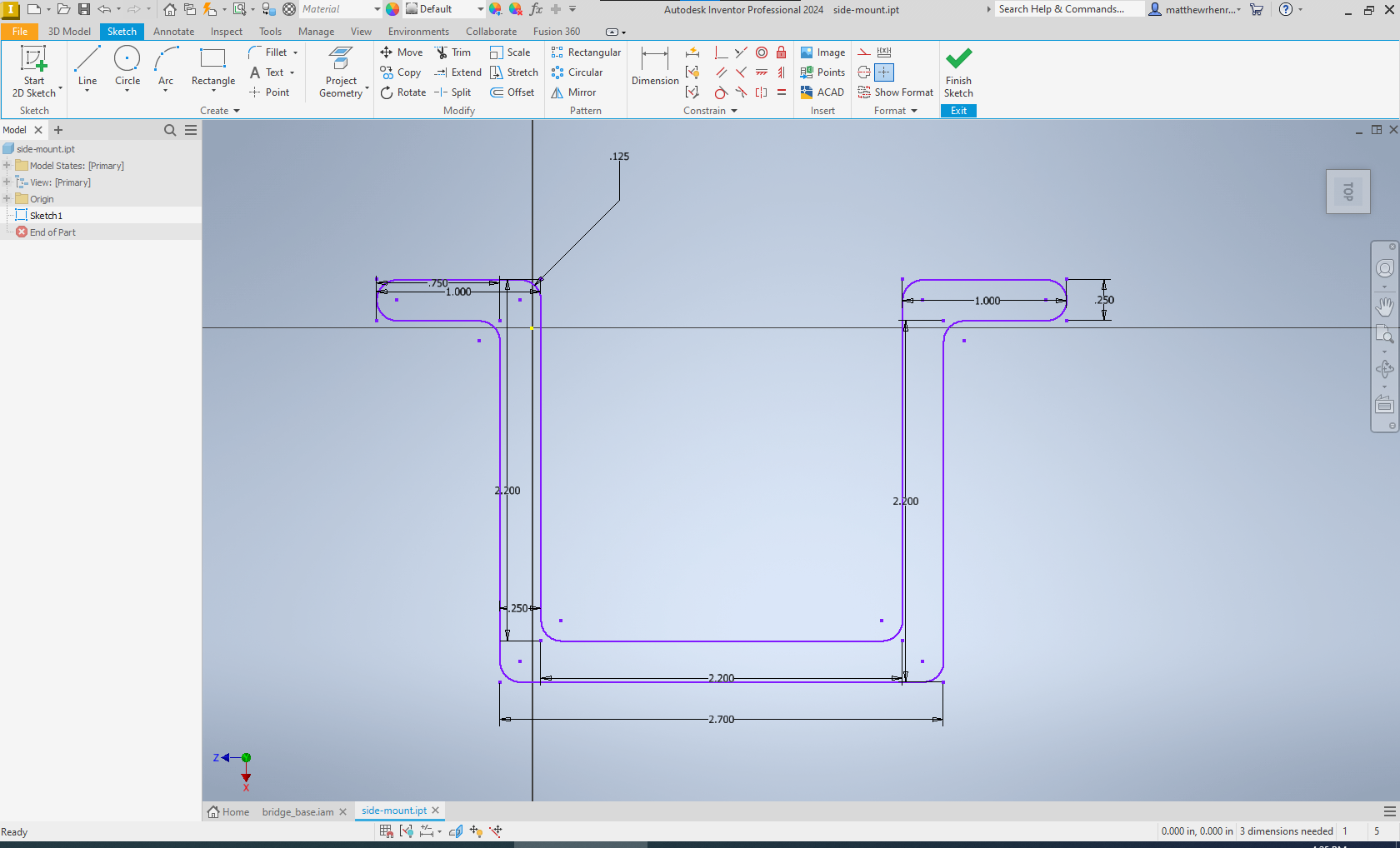Apply Perpendicular constraint
This screenshot has width=1400, height=848.
point(741,72)
